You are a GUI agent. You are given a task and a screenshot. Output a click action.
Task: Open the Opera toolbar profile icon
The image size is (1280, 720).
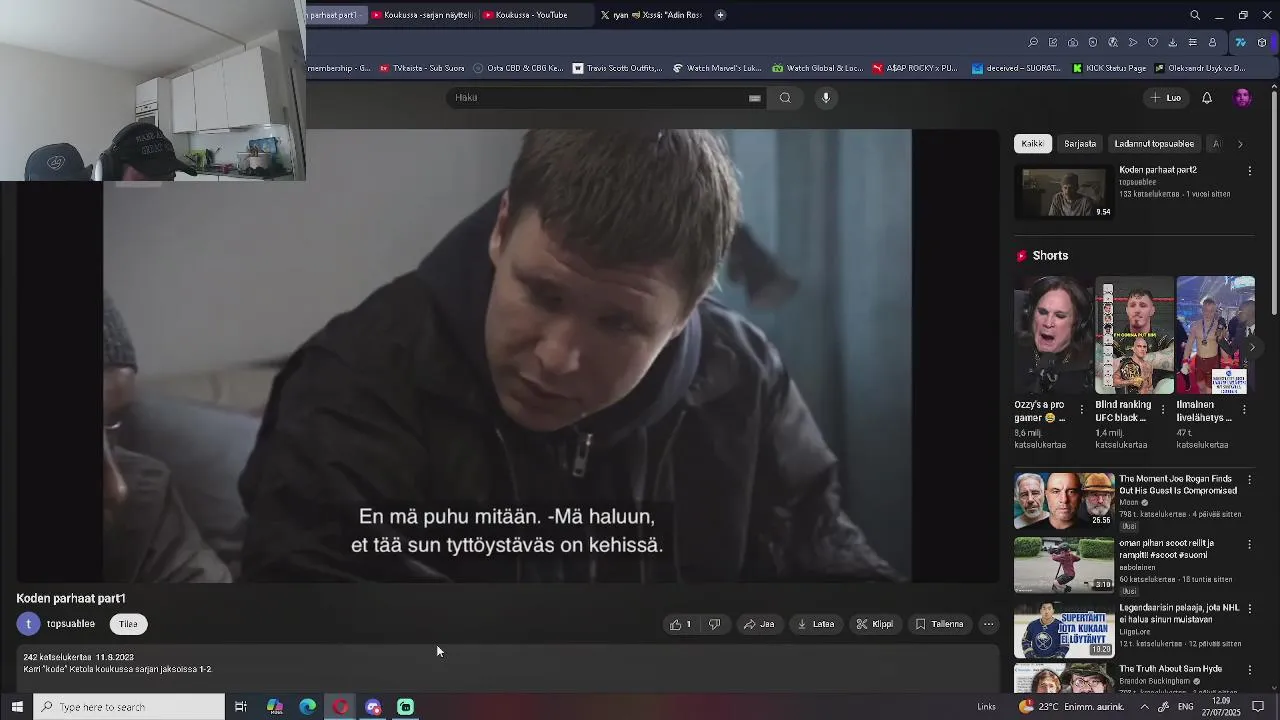[1212, 42]
